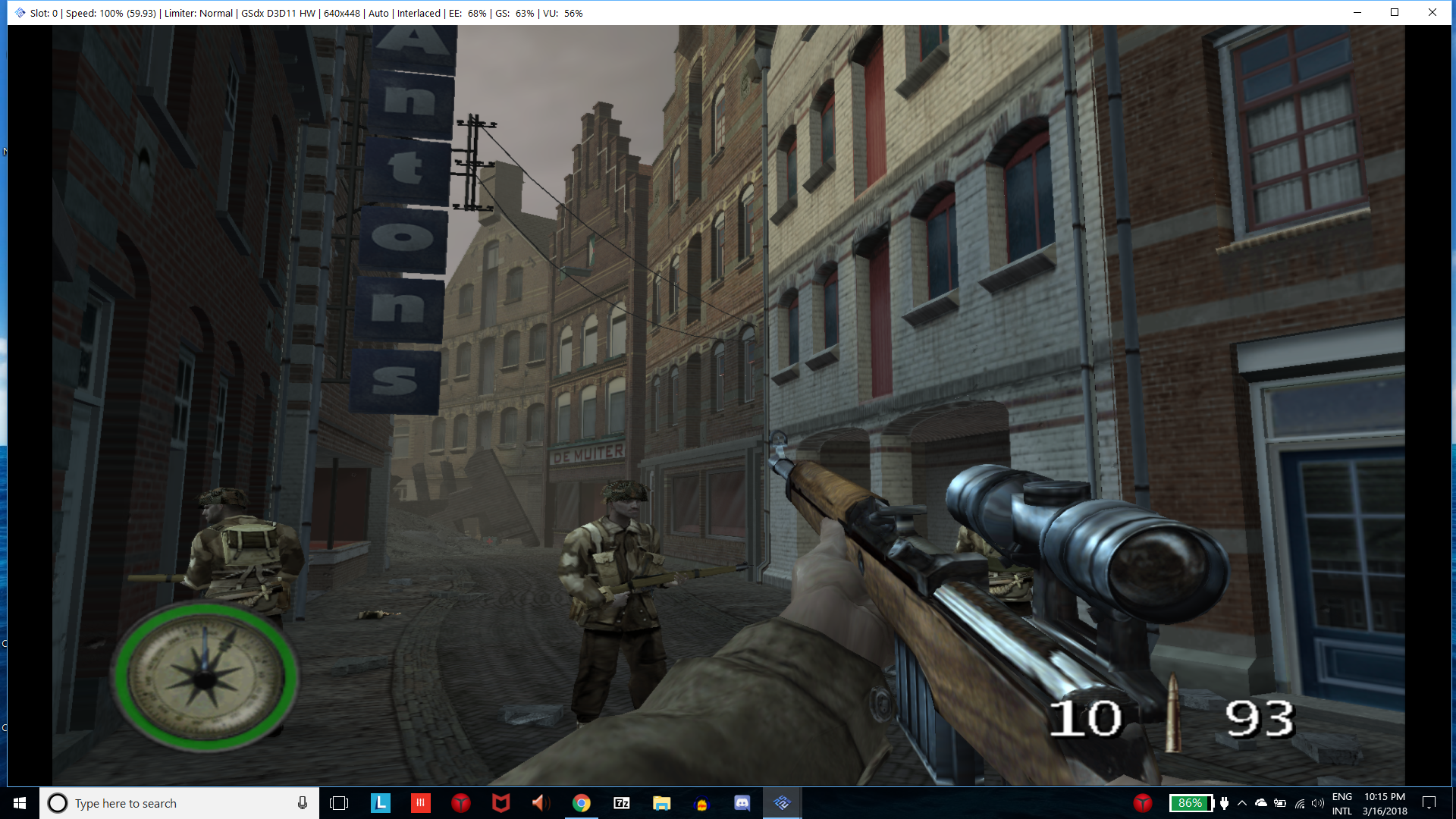Screen dimensions: 1456x819
Task: Open red Y icon next to battery
Action: point(1143,803)
